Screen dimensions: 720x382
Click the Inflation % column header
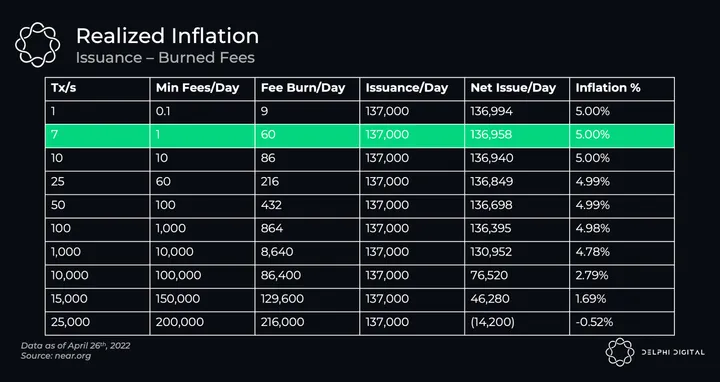pos(622,88)
